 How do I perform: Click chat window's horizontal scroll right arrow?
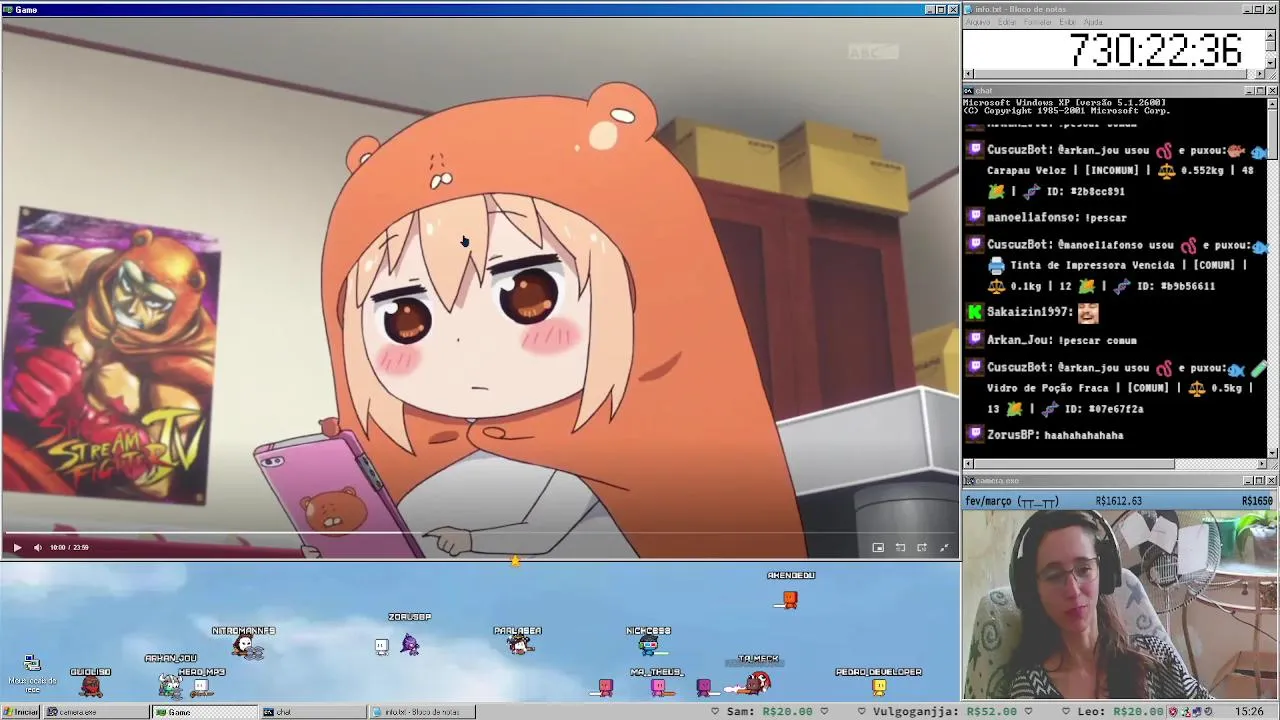1261,464
